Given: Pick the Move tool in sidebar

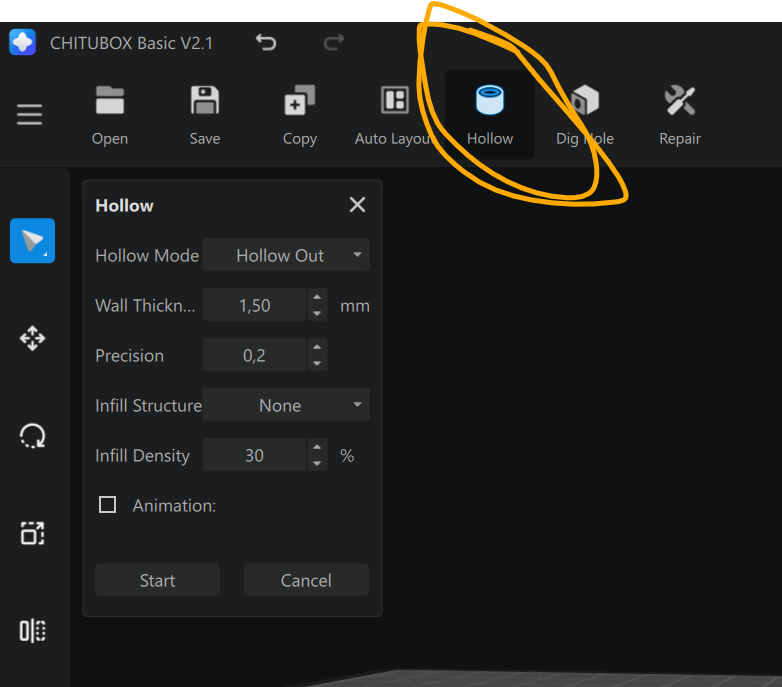Looking at the screenshot, I should coord(32,339).
